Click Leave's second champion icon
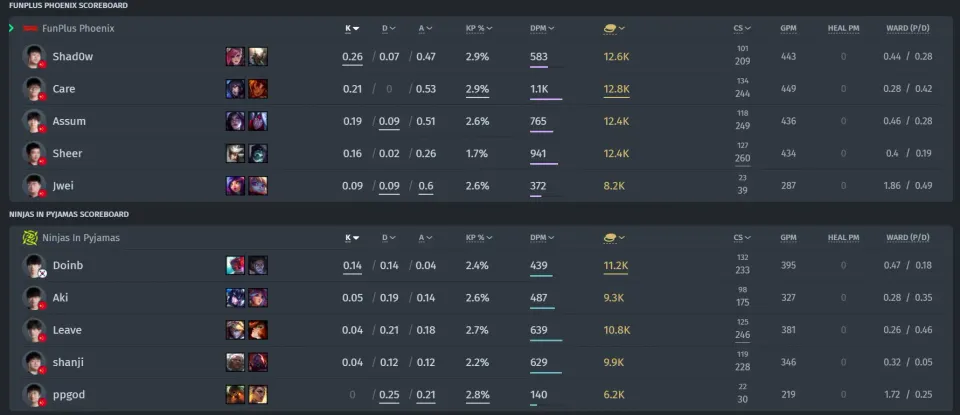The image size is (960, 415). [x=258, y=330]
